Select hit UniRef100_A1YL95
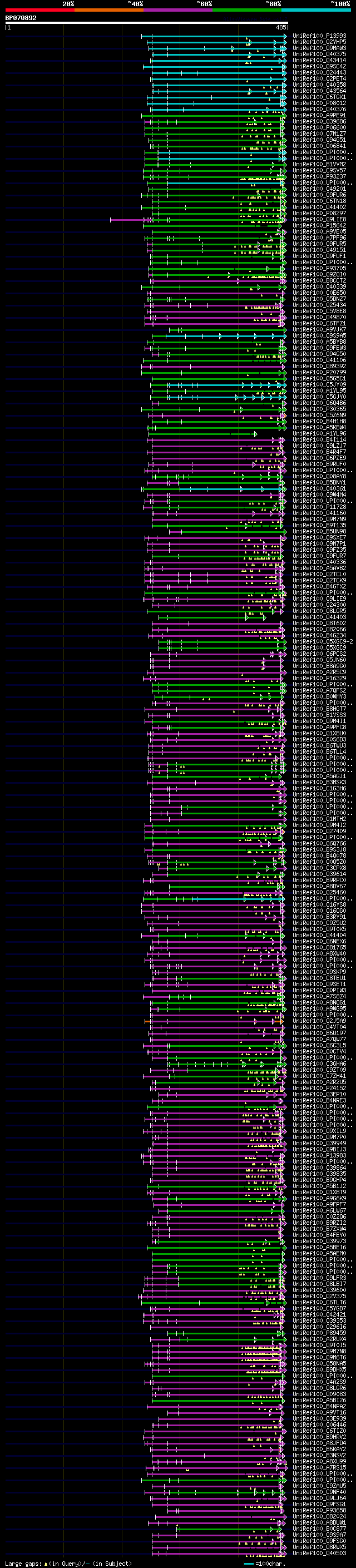356x1568 pixels. point(319,391)
